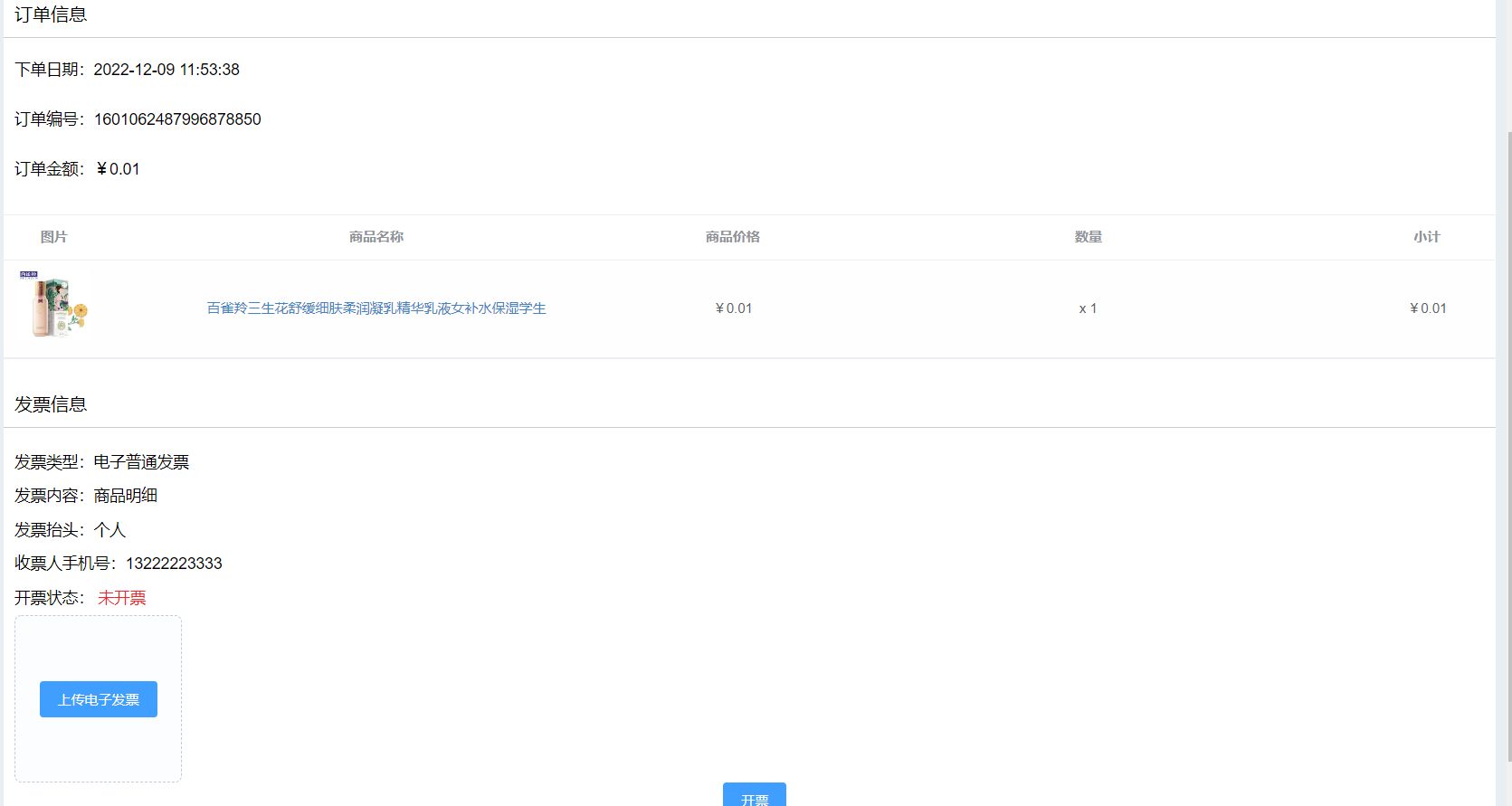Viewport: 1512px width, 806px height.
Task: Select the 小计 column header
Action: [1427, 237]
